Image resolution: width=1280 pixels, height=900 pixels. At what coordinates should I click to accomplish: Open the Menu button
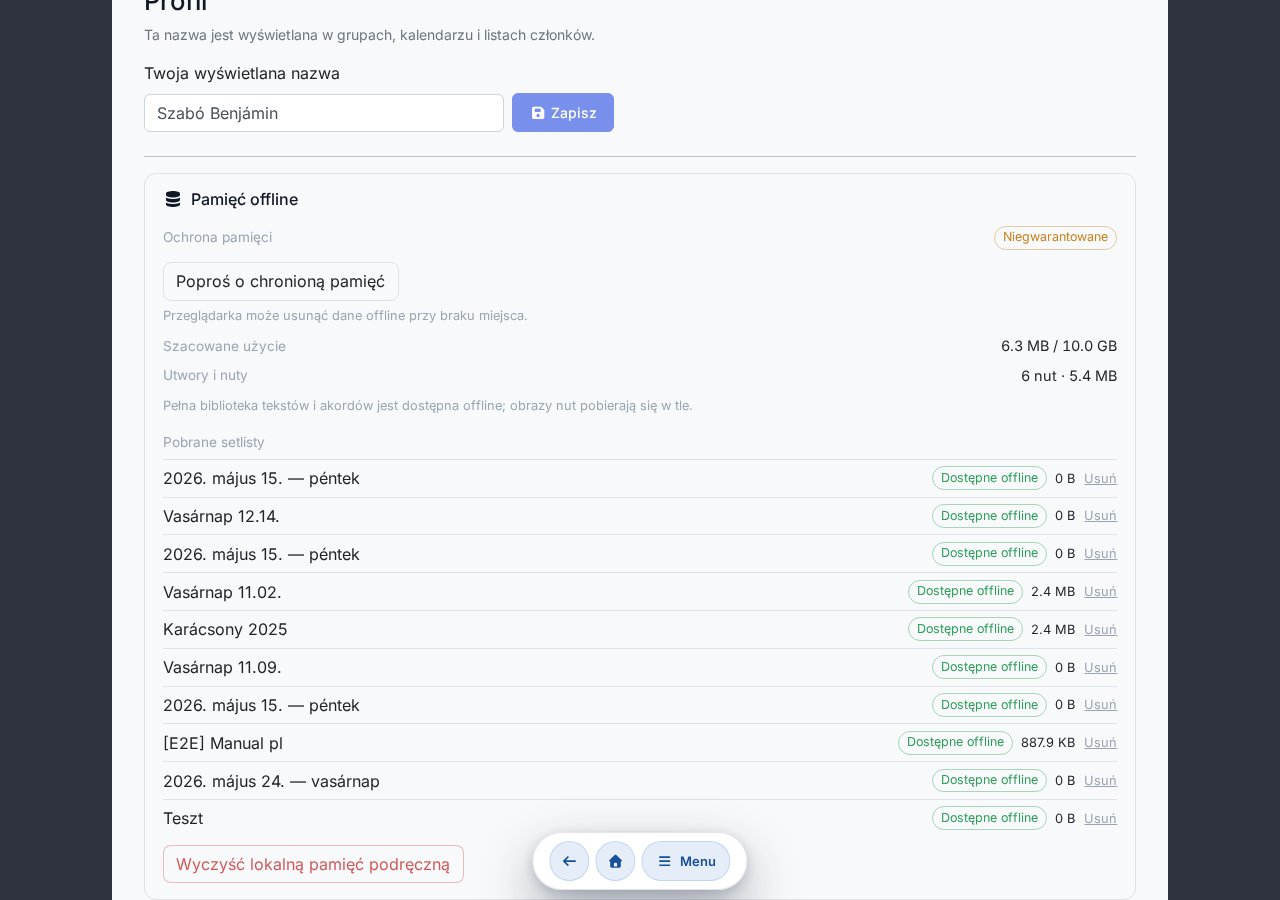pyautogui.click(x=686, y=861)
